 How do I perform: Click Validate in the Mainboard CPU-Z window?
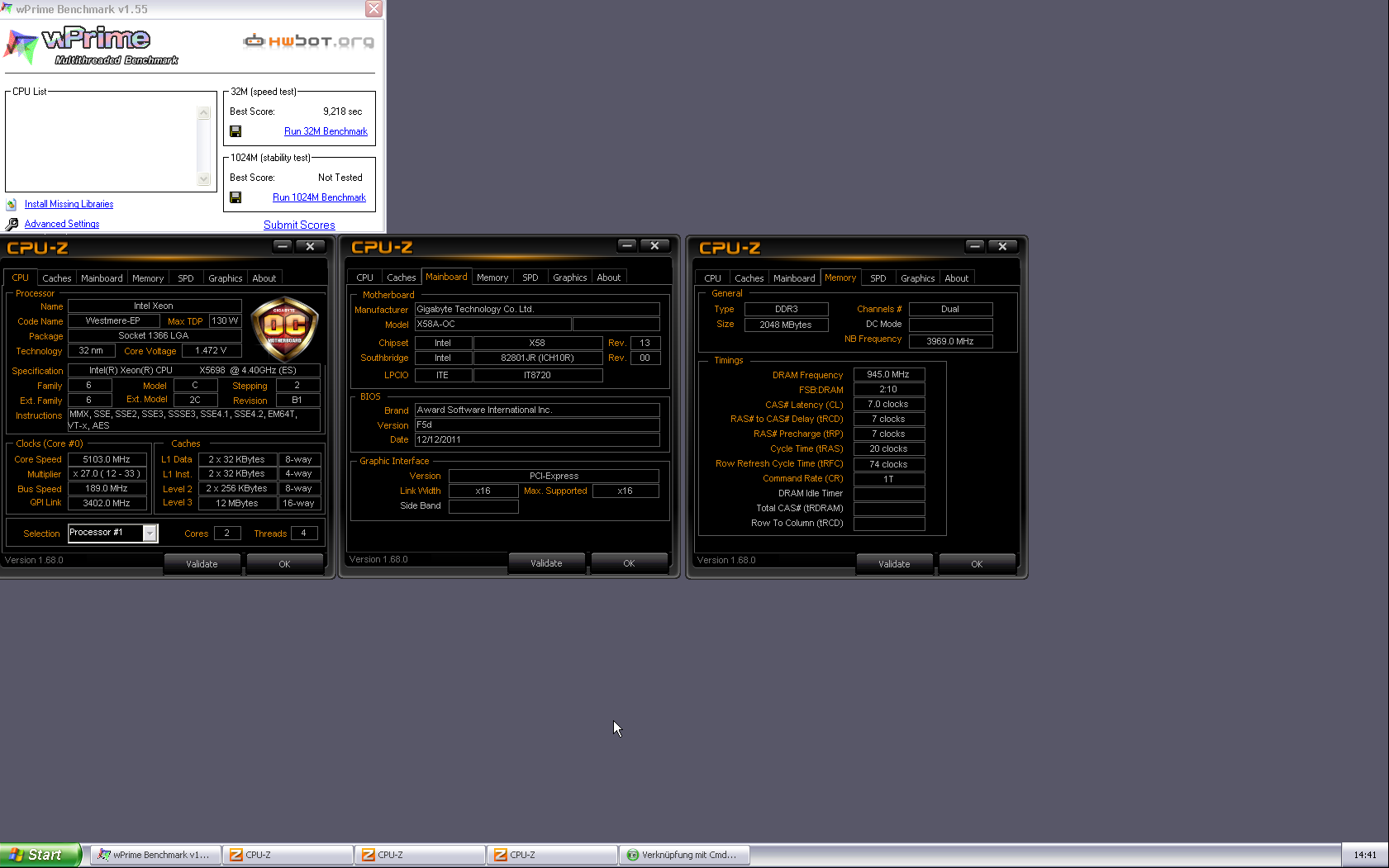546,563
